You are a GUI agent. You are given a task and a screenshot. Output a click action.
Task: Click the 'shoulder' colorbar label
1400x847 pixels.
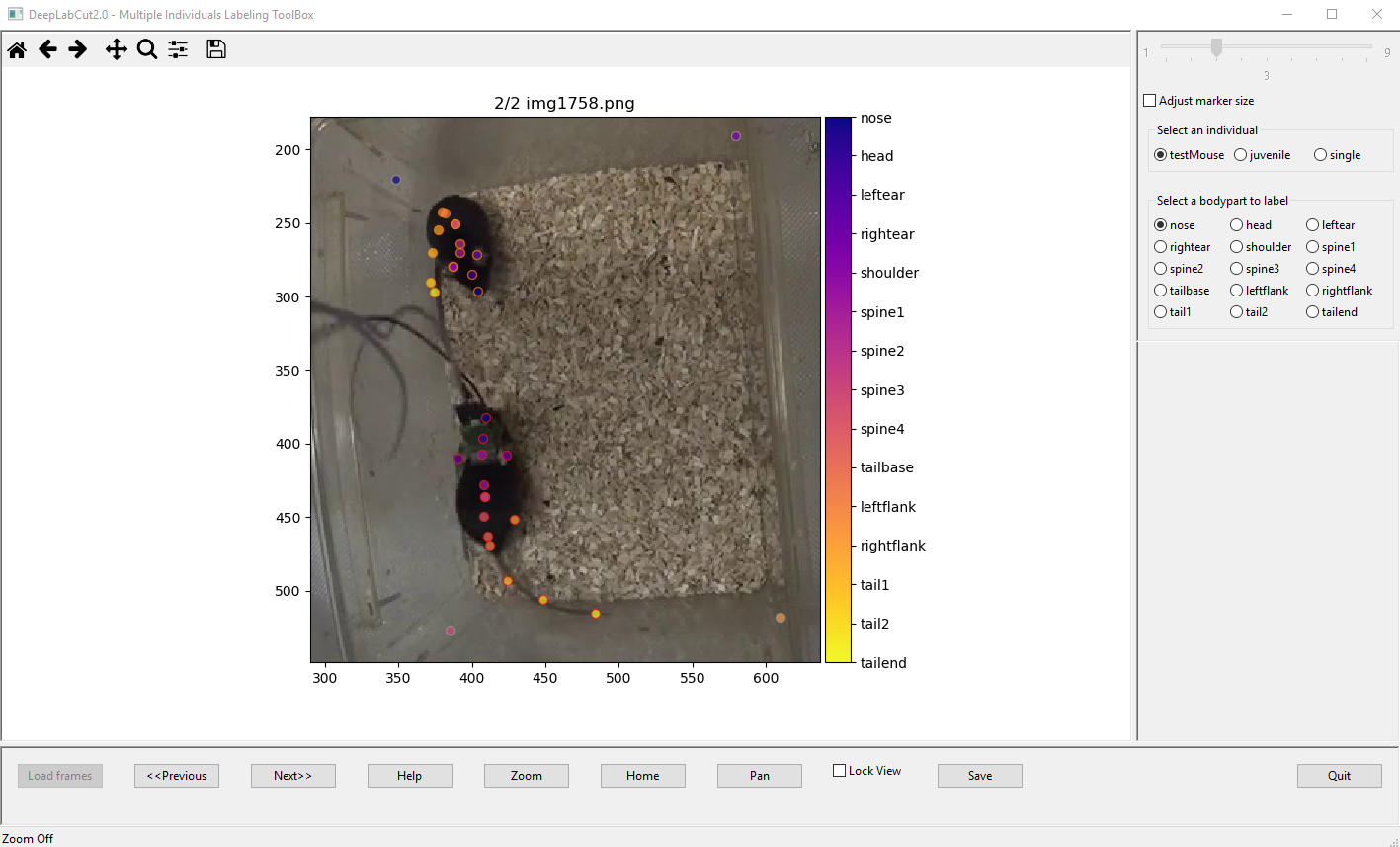(889, 273)
